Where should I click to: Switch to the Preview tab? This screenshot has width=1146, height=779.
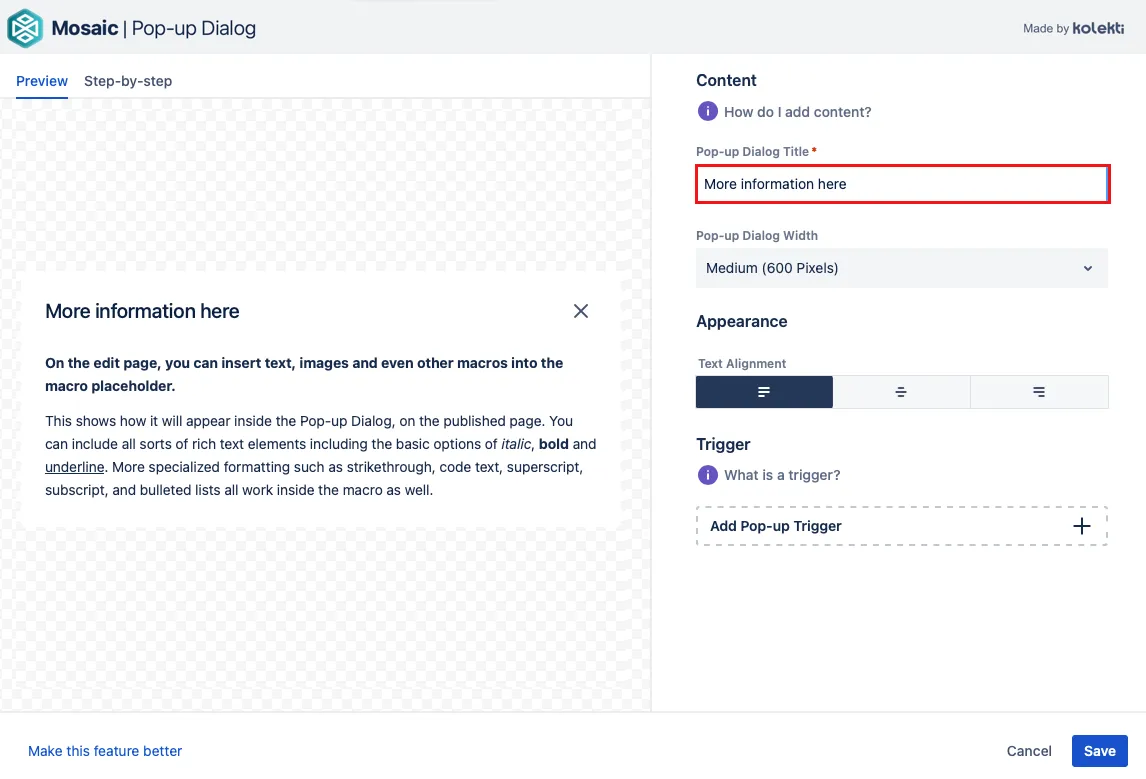click(42, 81)
